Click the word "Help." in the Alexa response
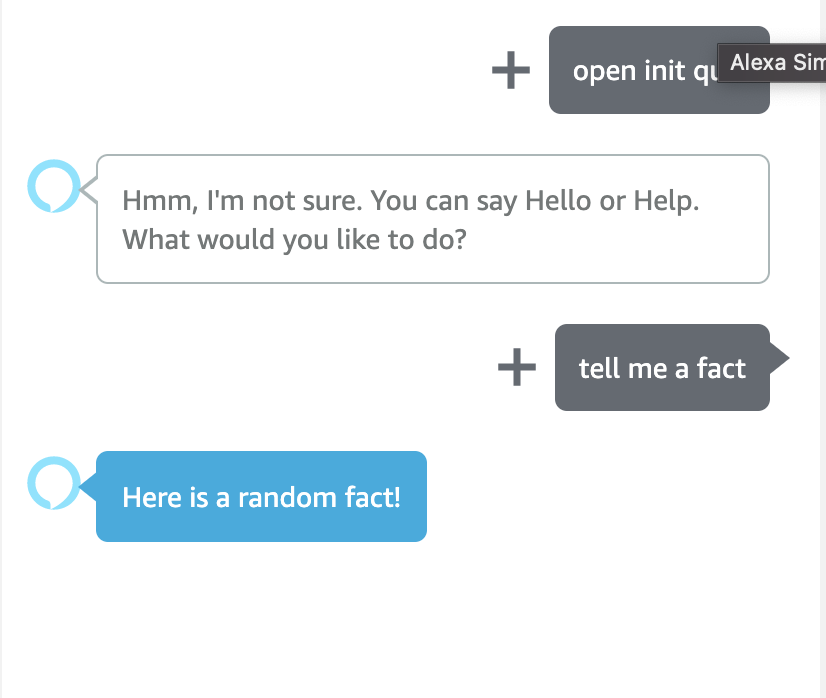This screenshot has width=826, height=698. (666, 201)
